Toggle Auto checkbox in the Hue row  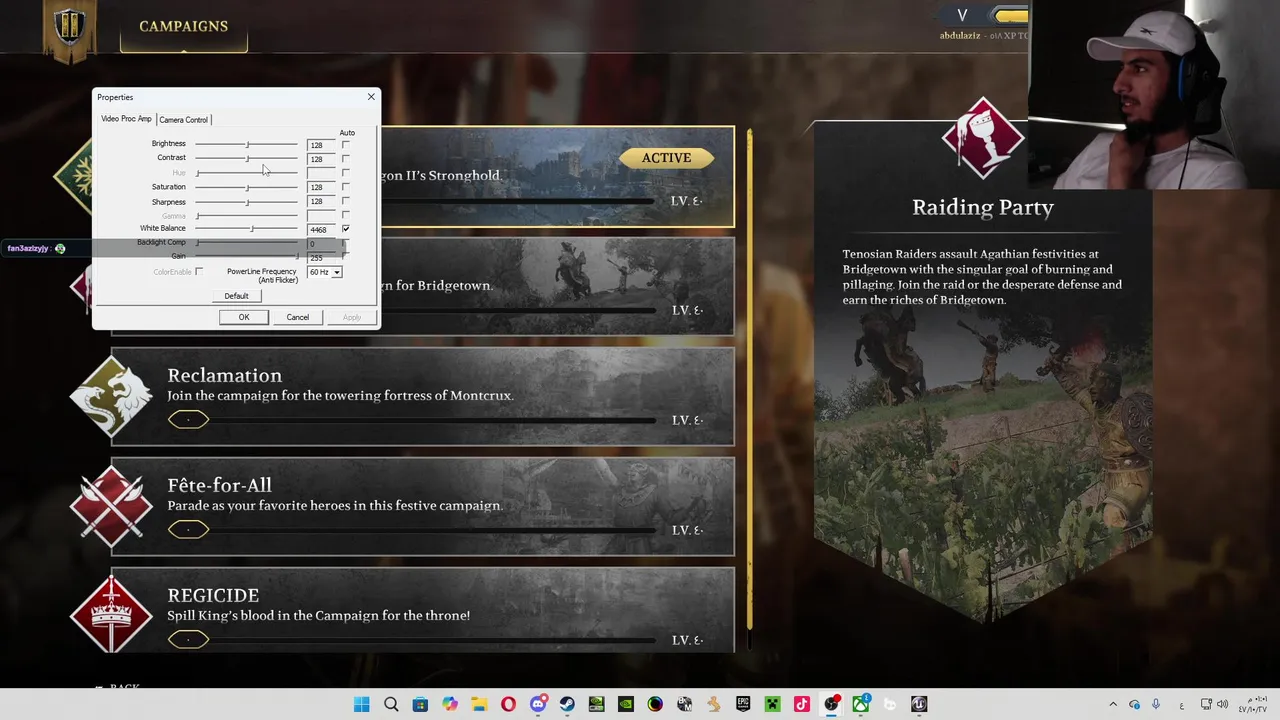point(346,173)
